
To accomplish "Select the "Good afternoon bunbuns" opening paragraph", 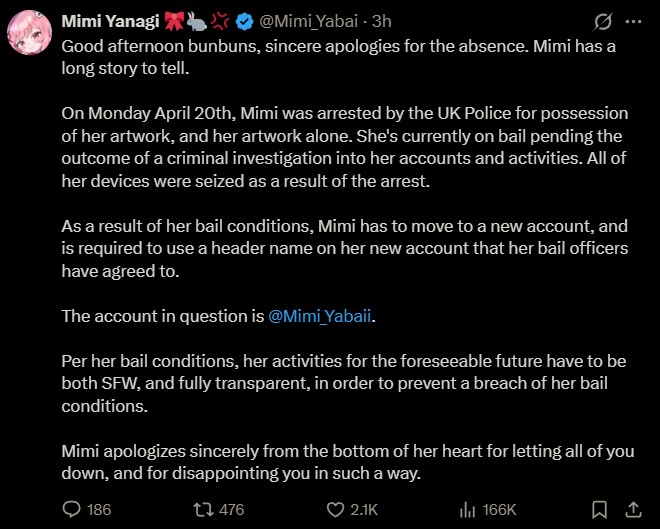I will pos(338,57).
